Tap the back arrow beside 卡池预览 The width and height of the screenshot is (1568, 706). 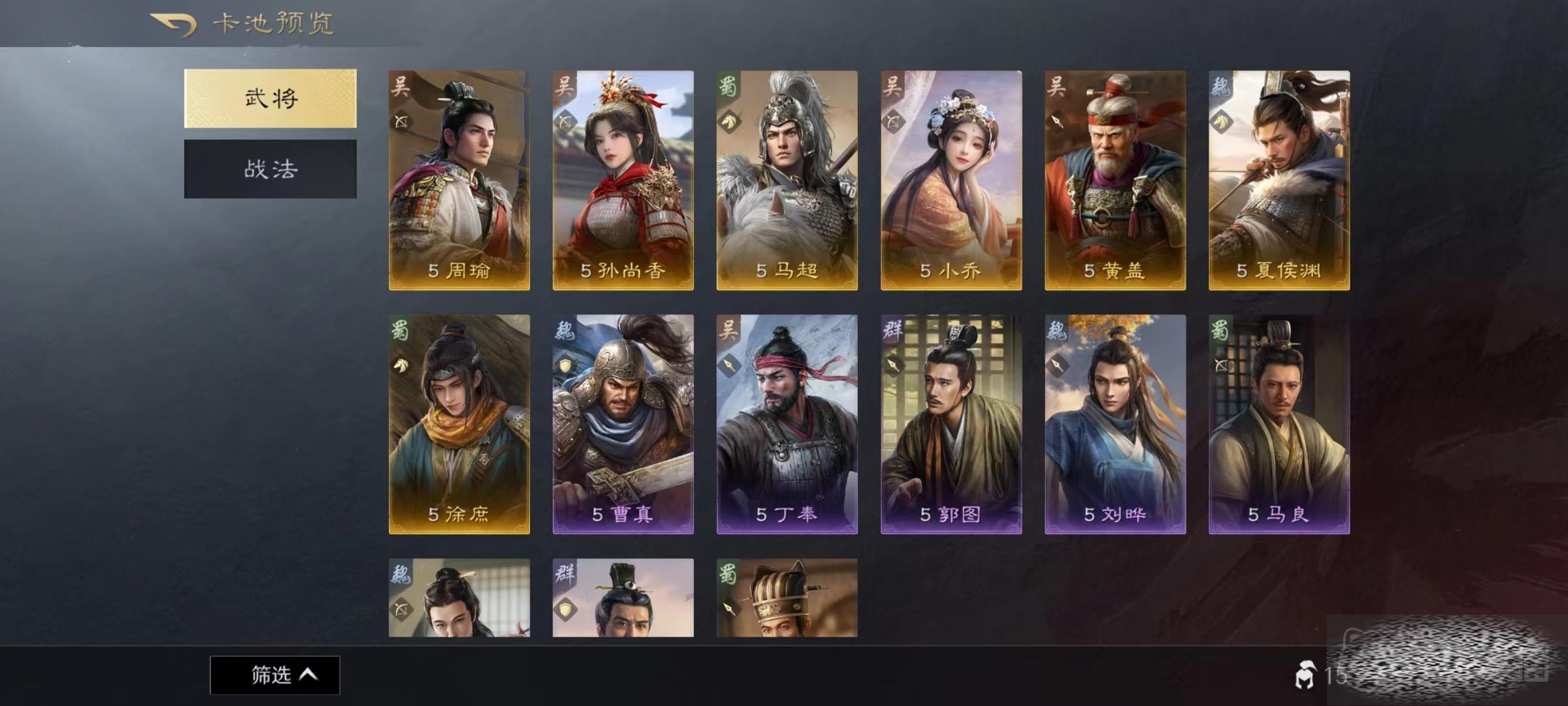[174, 25]
